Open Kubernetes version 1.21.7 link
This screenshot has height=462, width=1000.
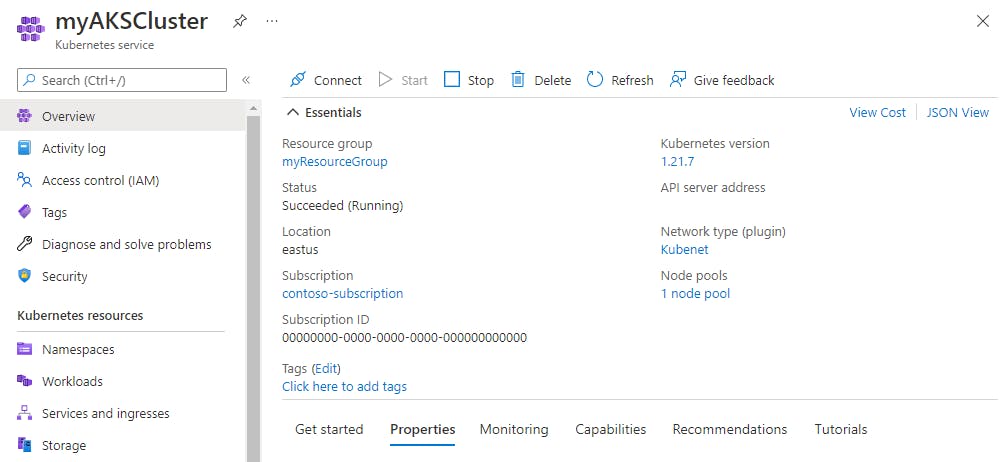pyautogui.click(x=677, y=161)
